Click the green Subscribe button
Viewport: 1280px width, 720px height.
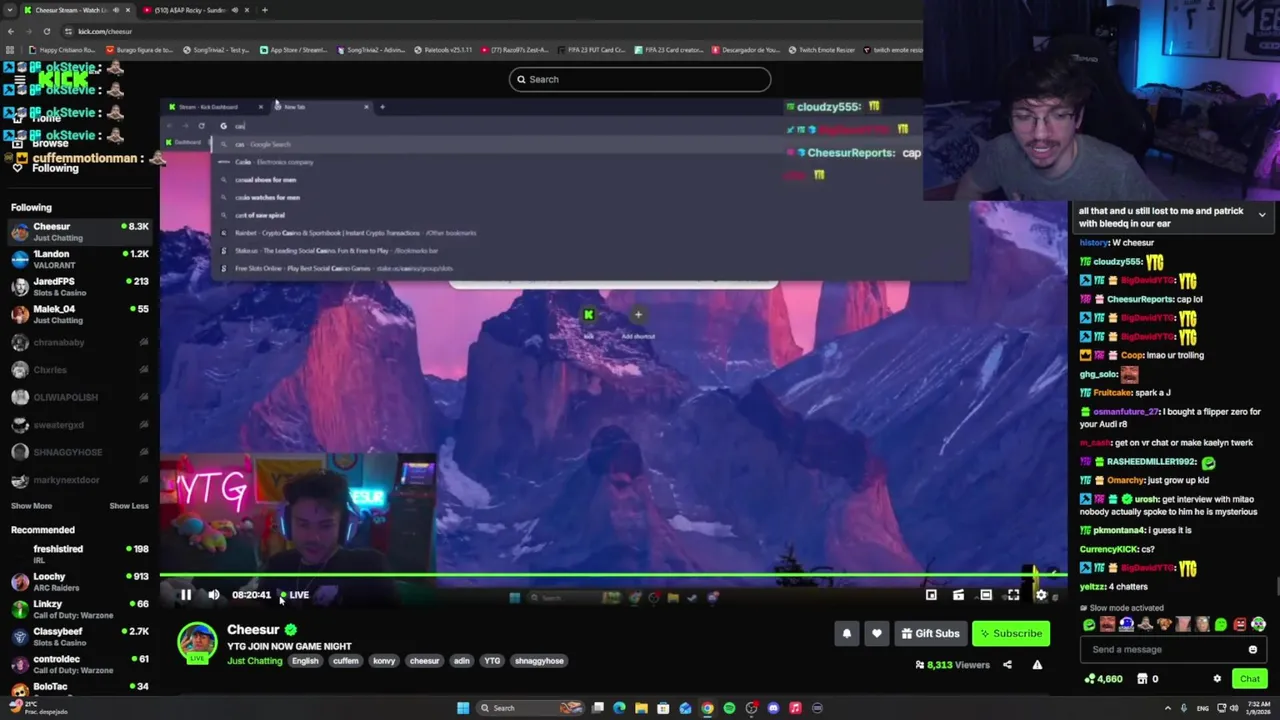coord(1011,633)
